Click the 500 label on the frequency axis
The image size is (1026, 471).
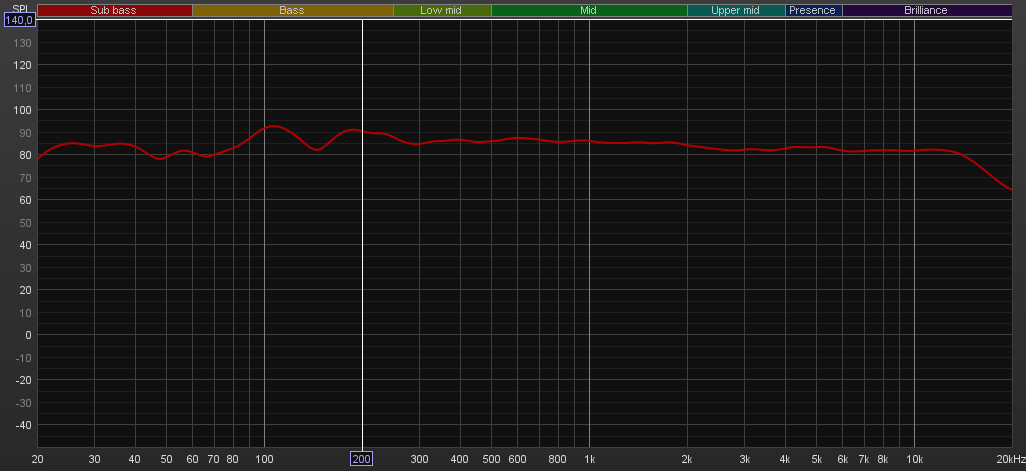(491, 459)
